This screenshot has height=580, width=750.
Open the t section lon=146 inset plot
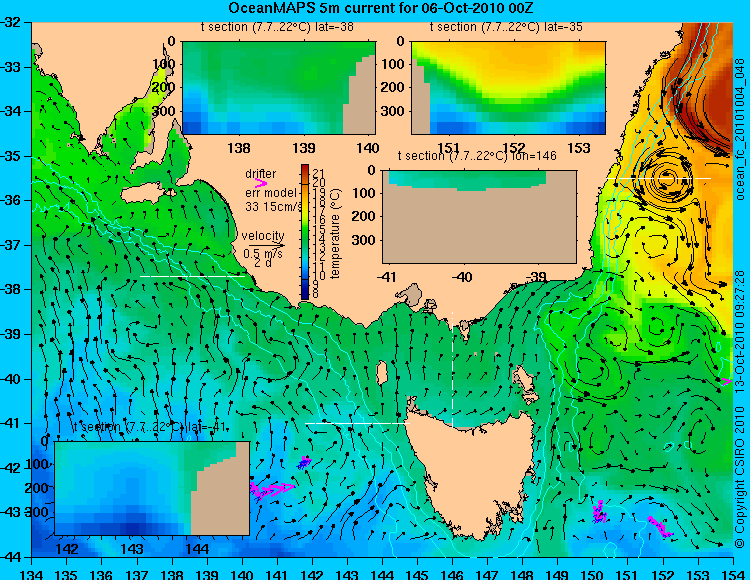coord(479,217)
